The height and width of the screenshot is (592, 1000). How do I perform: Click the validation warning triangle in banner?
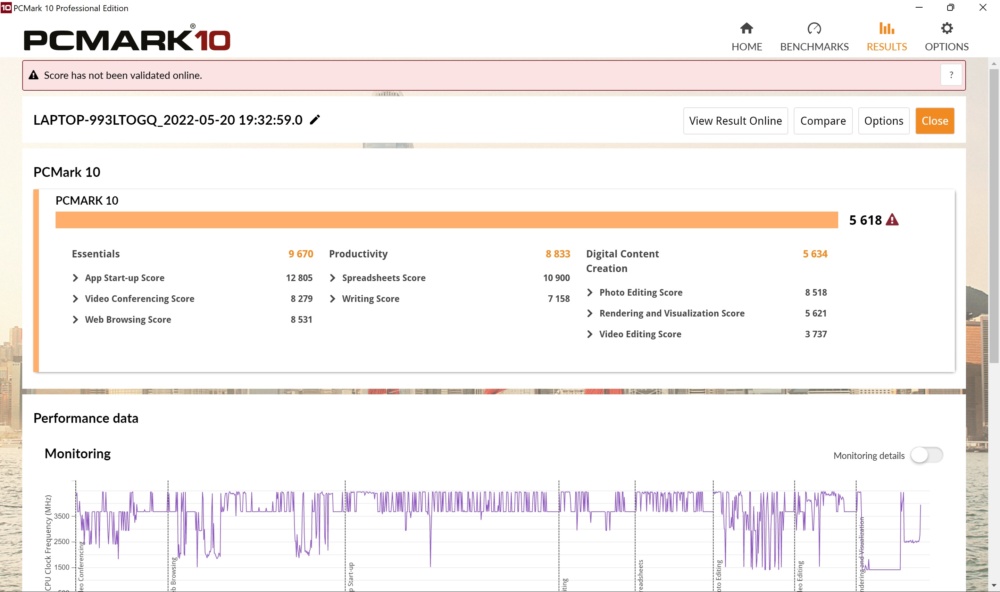point(34,75)
